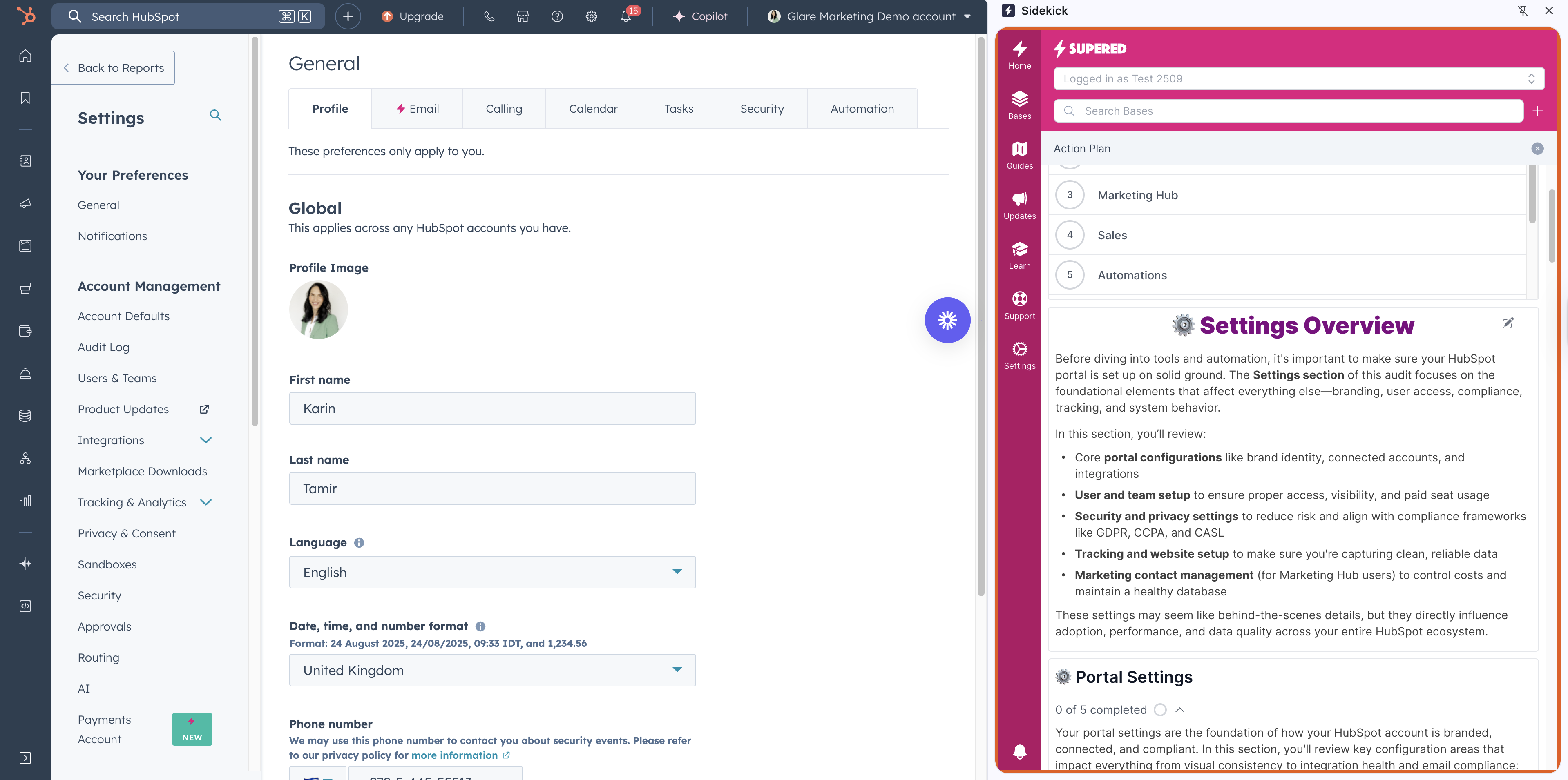Switch to the Calendar tab

coord(593,108)
